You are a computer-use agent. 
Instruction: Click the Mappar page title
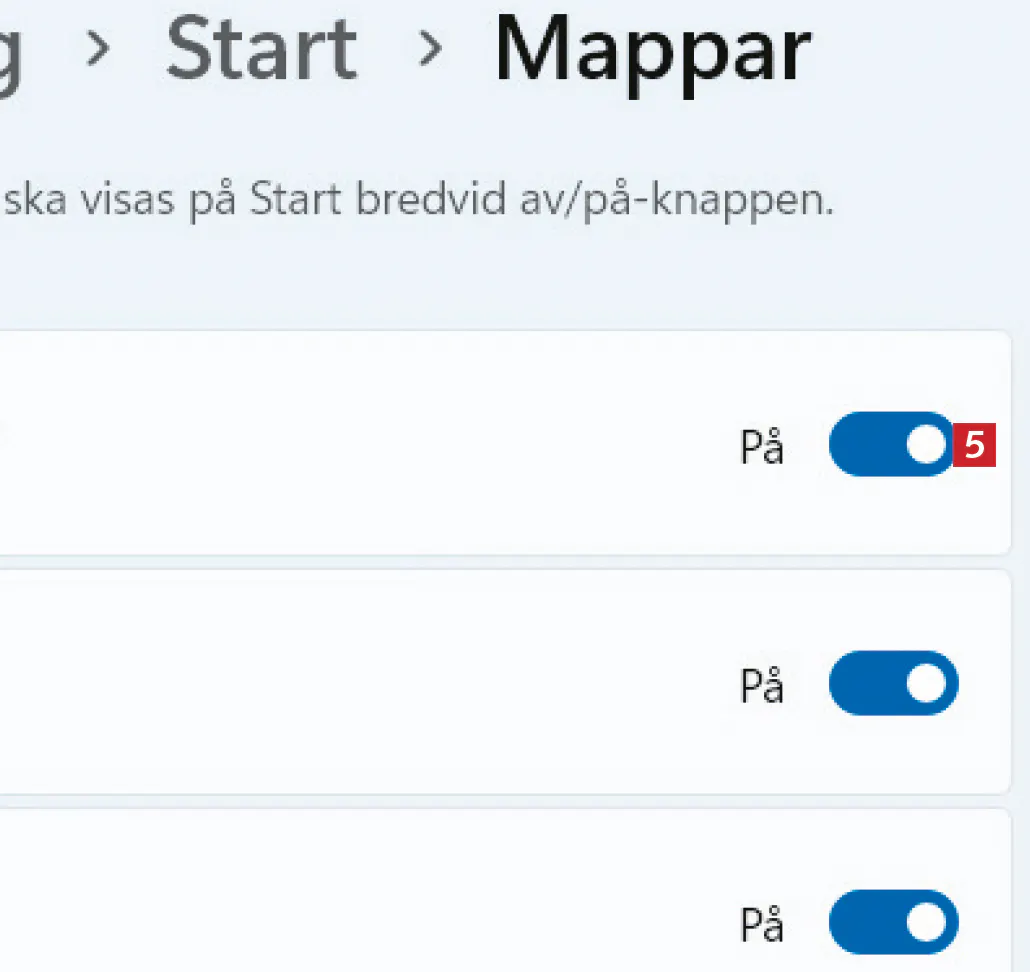point(652,50)
